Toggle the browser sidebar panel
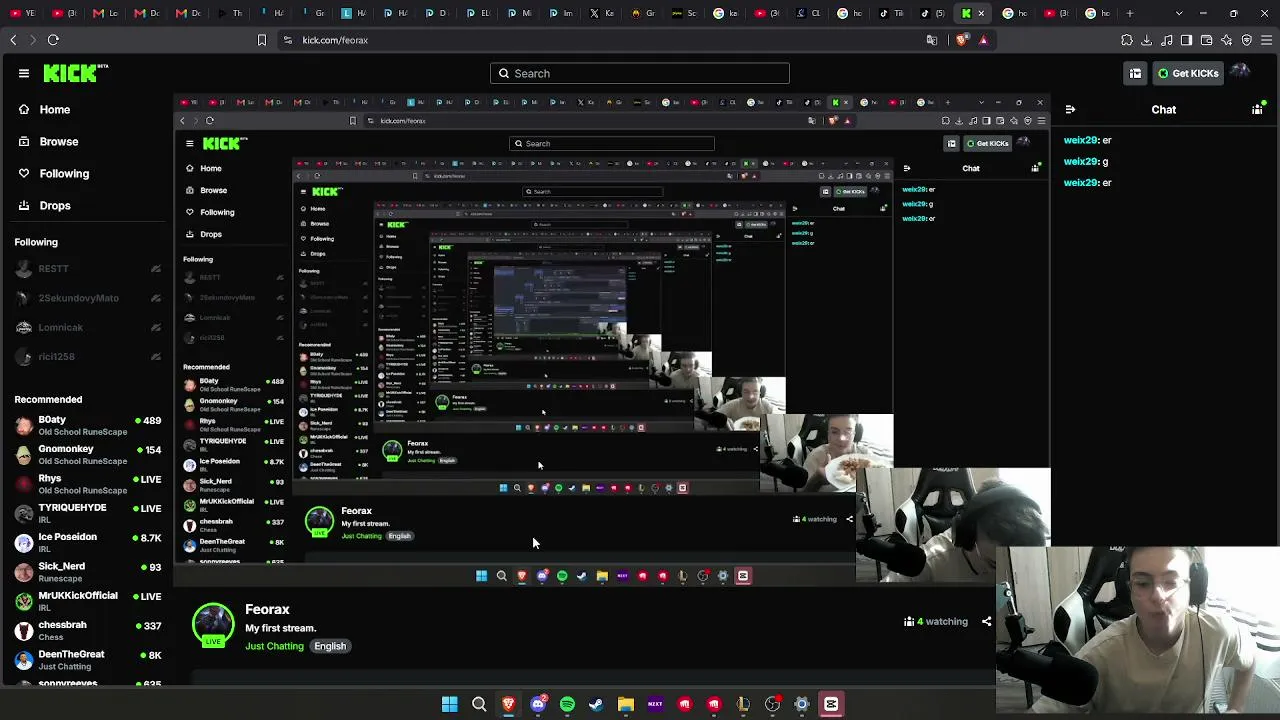This screenshot has width=1280, height=720. 1187,40
